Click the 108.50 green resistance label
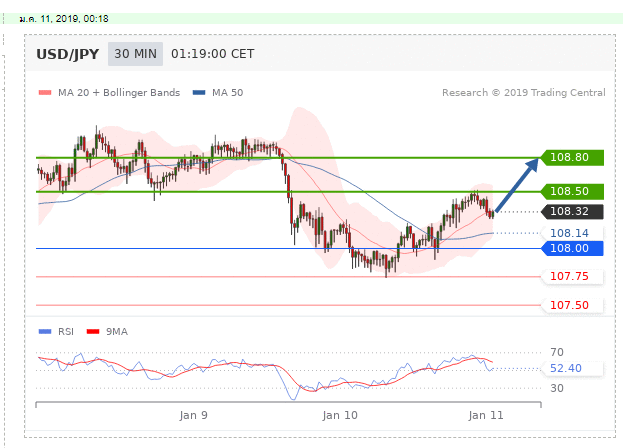Image resolution: width=623 pixels, height=448 pixels. point(573,191)
